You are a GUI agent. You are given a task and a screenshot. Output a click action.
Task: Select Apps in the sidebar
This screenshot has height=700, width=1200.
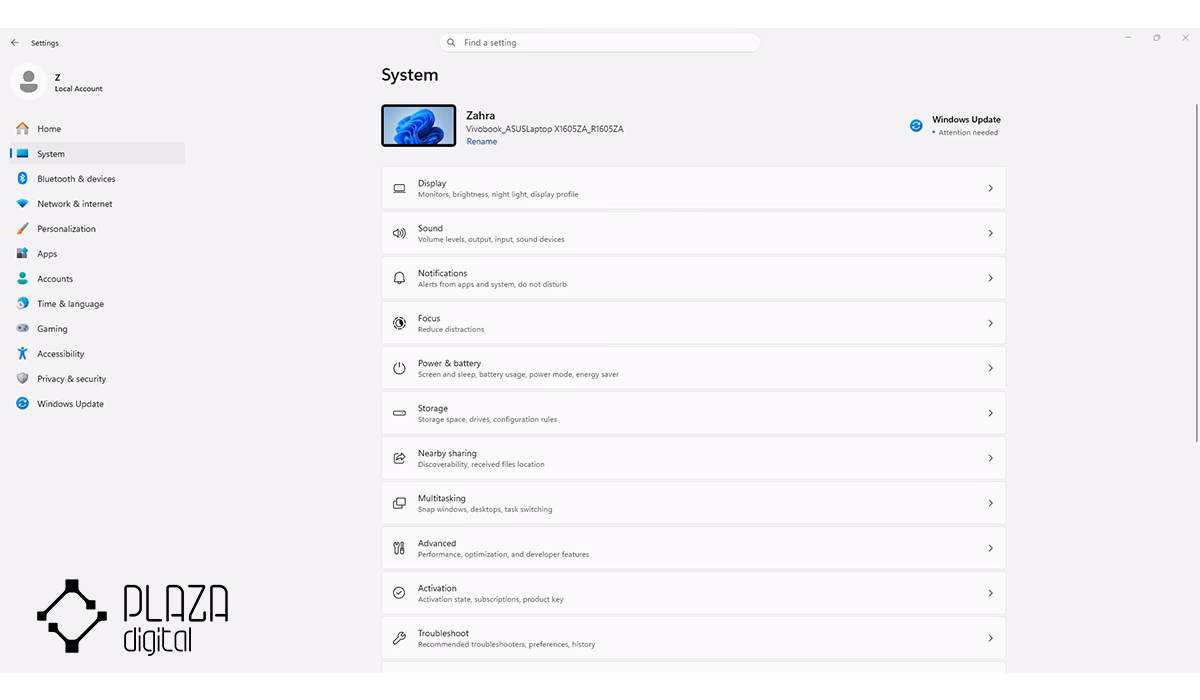97,254
